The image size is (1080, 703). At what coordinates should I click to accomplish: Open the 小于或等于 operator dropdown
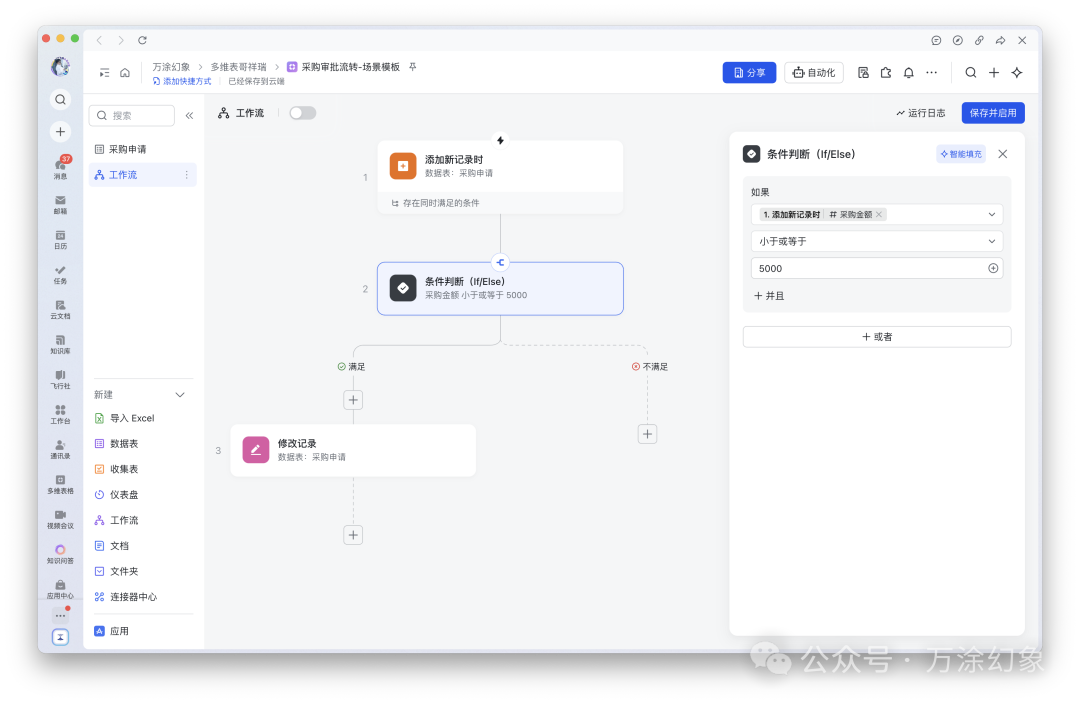coord(877,241)
